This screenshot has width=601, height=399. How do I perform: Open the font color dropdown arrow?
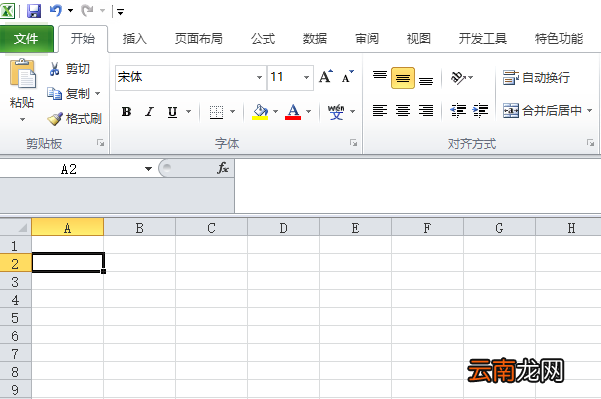point(309,112)
